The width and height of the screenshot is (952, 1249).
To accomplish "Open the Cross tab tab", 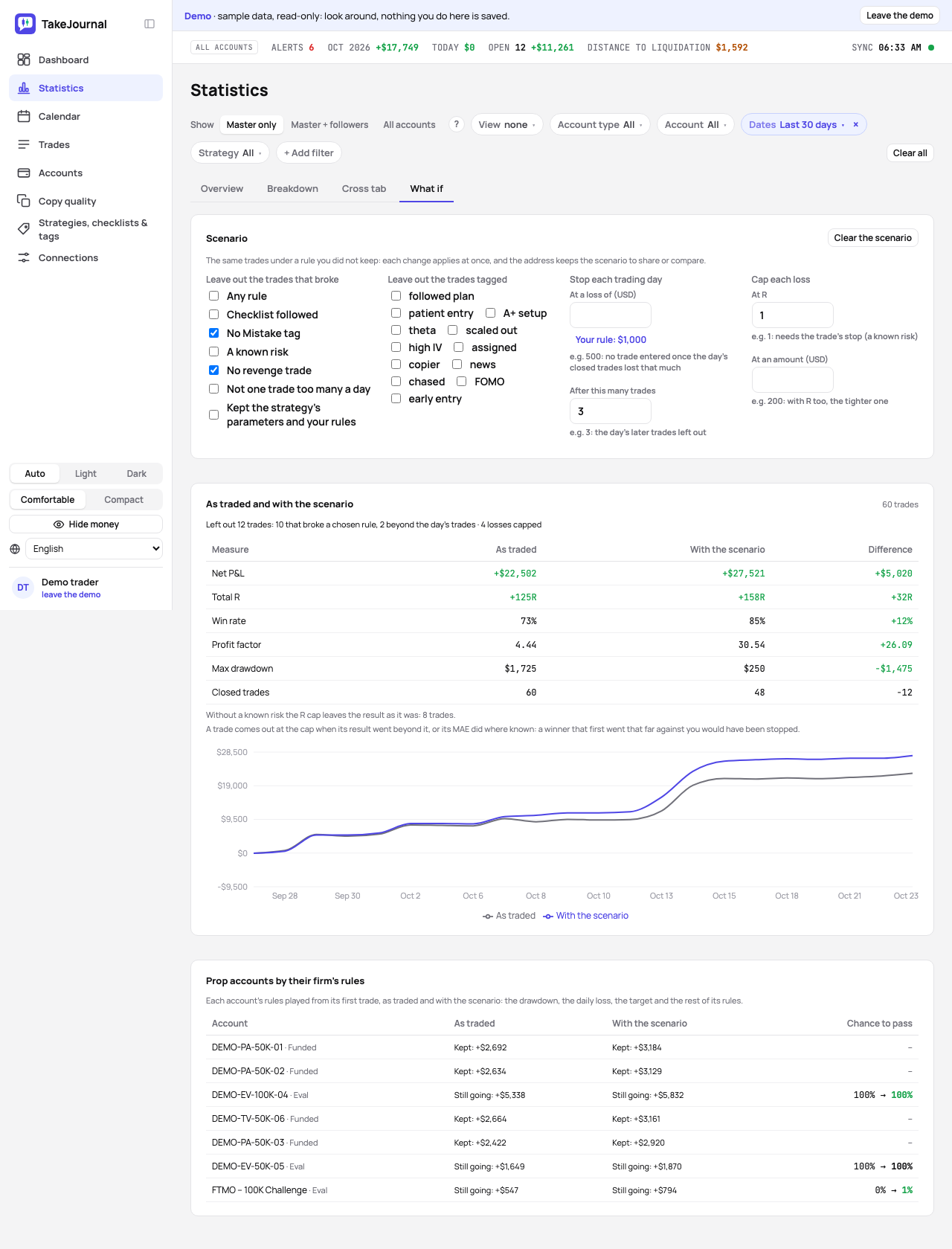I will tap(364, 188).
